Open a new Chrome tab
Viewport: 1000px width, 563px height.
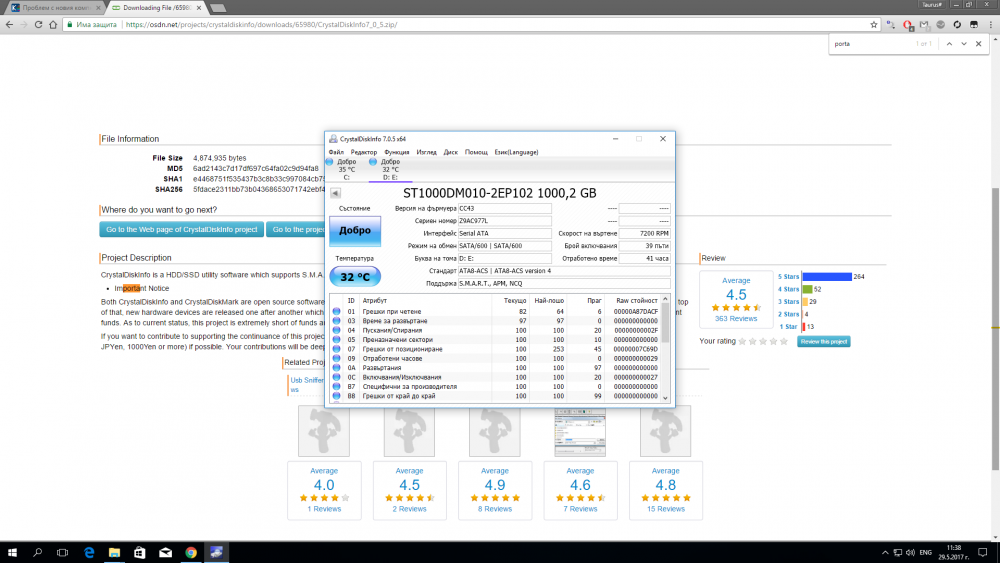[x=218, y=8]
